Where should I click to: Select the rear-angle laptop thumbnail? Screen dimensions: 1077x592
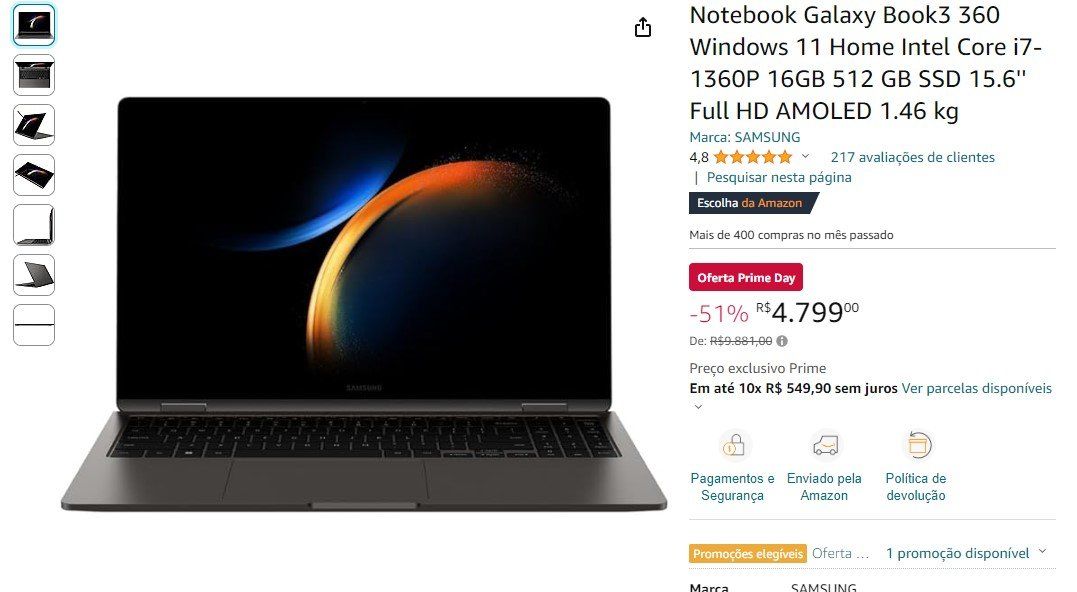point(34,275)
